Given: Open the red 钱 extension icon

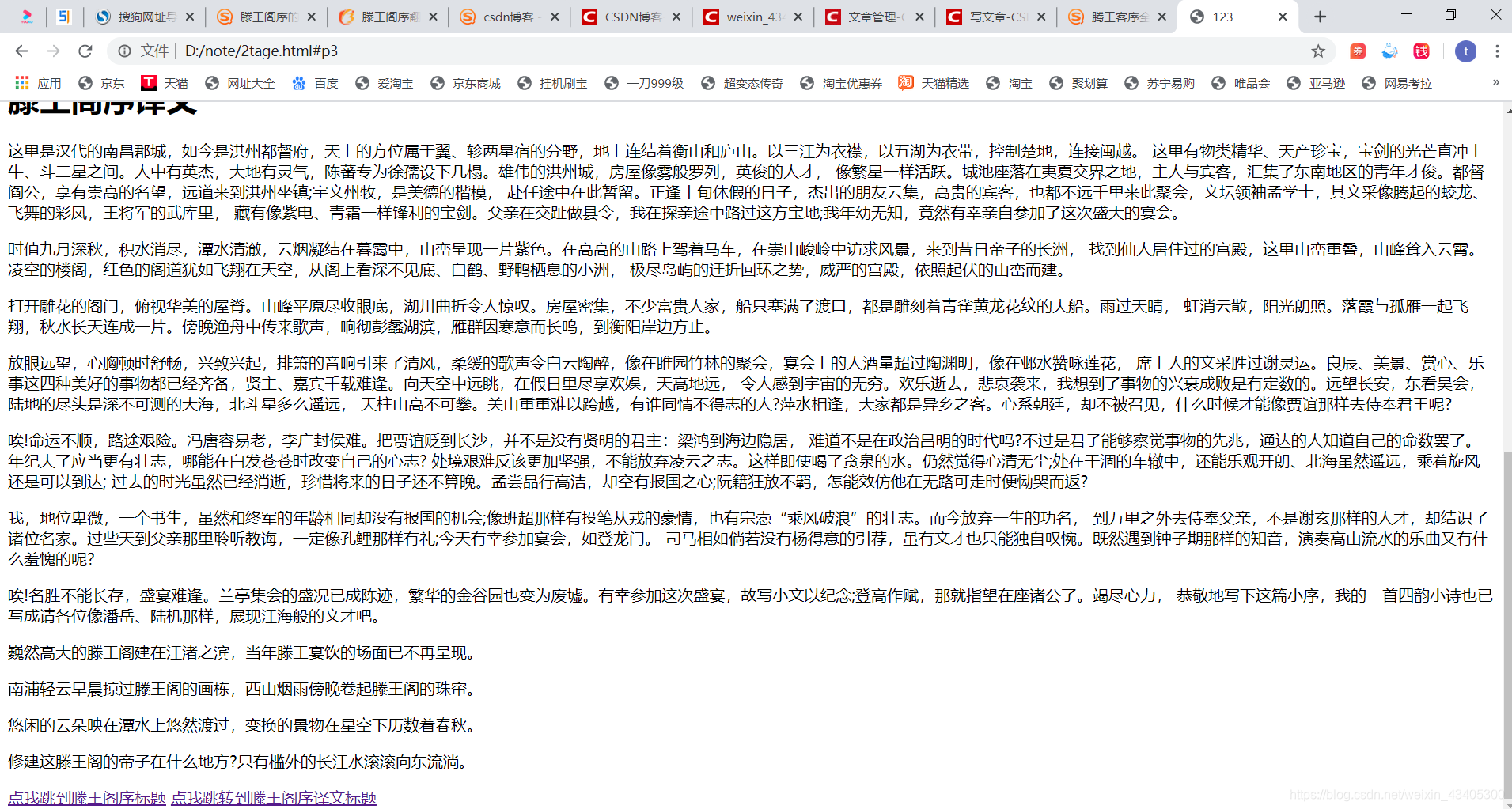Looking at the screenshot, I should click(1422, 51).
